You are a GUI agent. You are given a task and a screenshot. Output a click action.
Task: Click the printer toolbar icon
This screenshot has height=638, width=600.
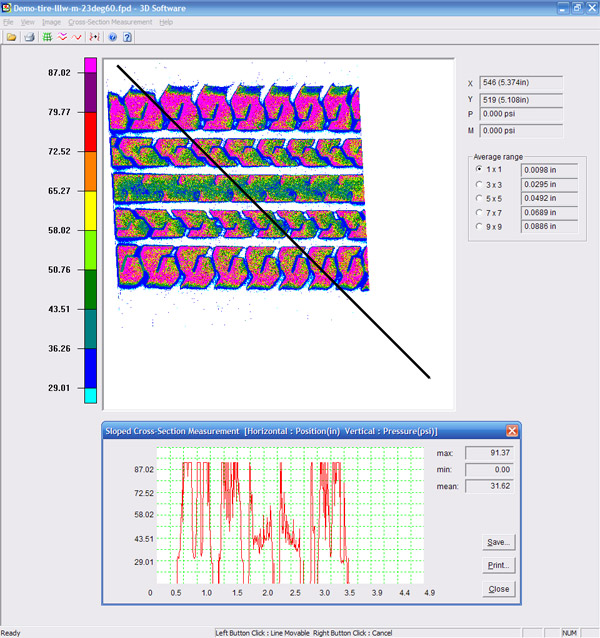[x=29, y=37]
